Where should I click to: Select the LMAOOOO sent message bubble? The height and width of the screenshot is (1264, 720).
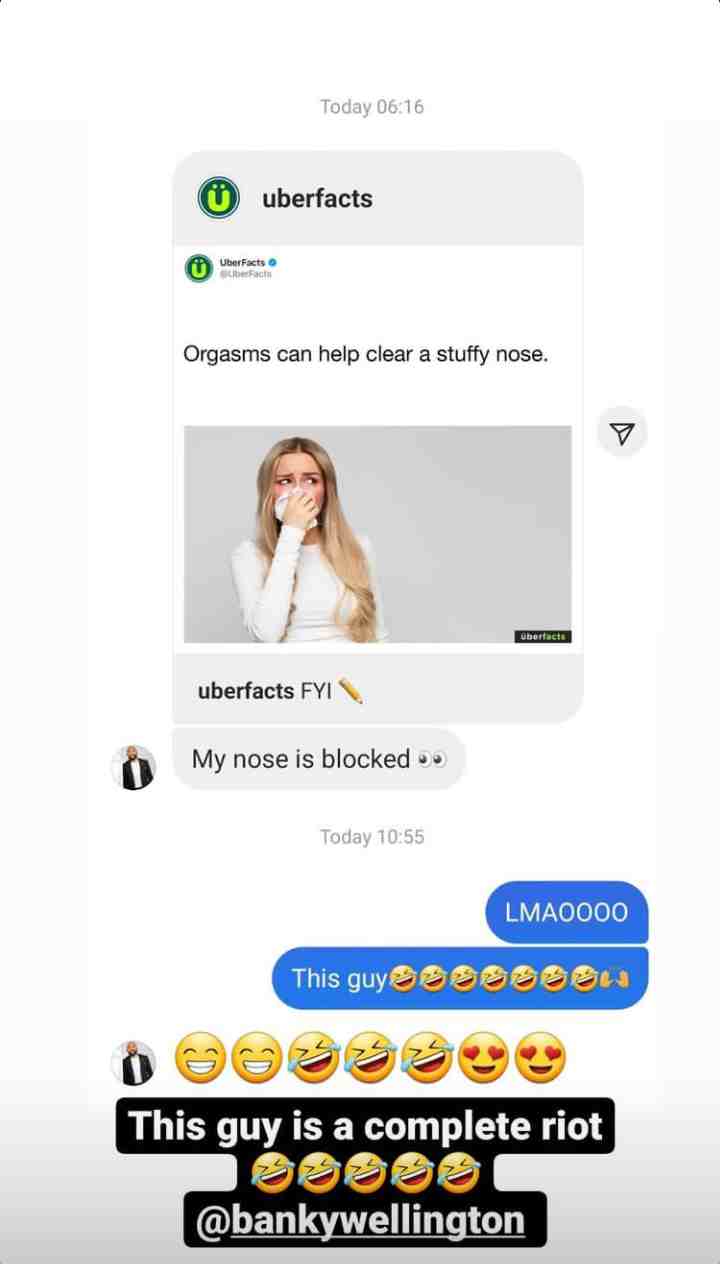click(x=567, y=912)
